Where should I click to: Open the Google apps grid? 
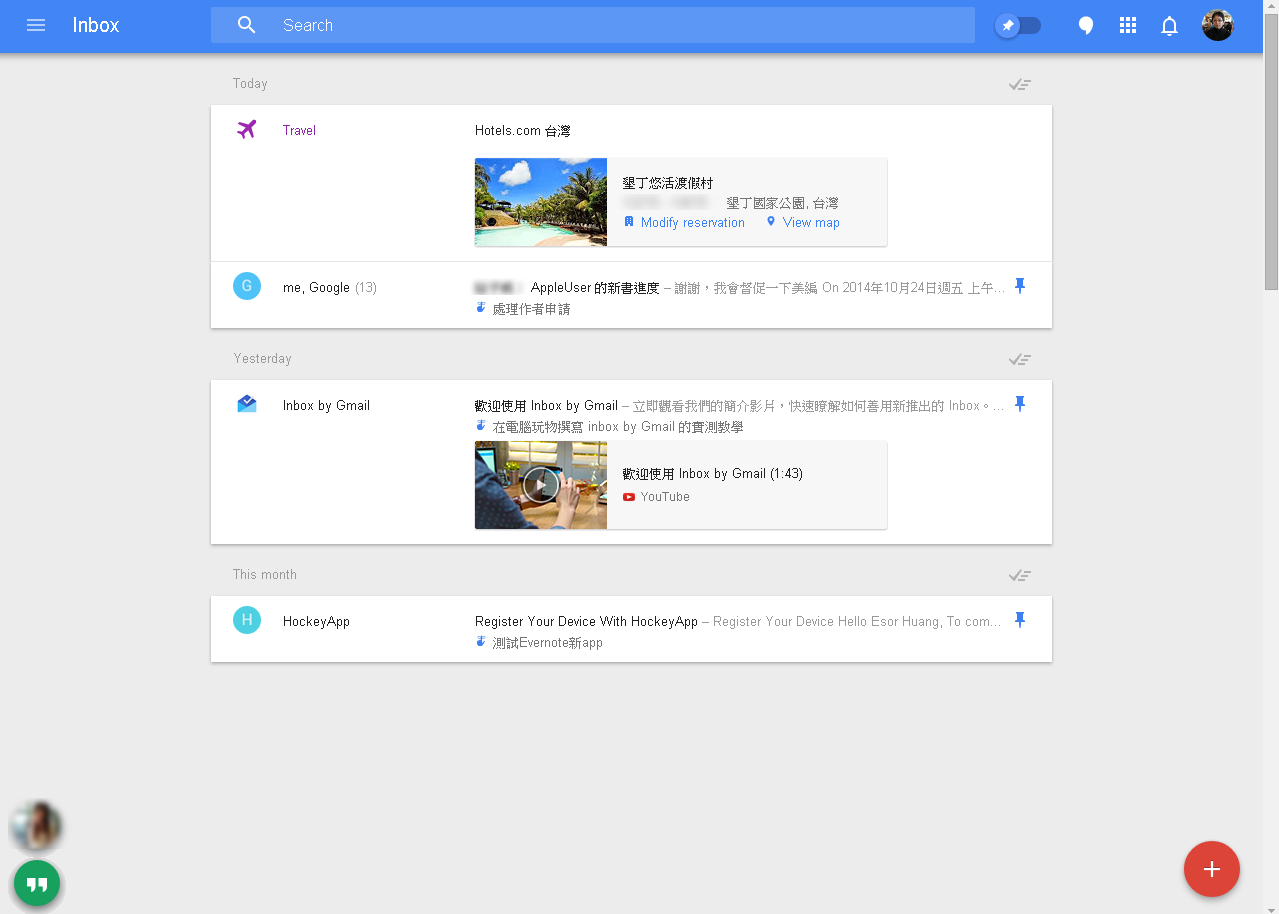[1127, 25]
